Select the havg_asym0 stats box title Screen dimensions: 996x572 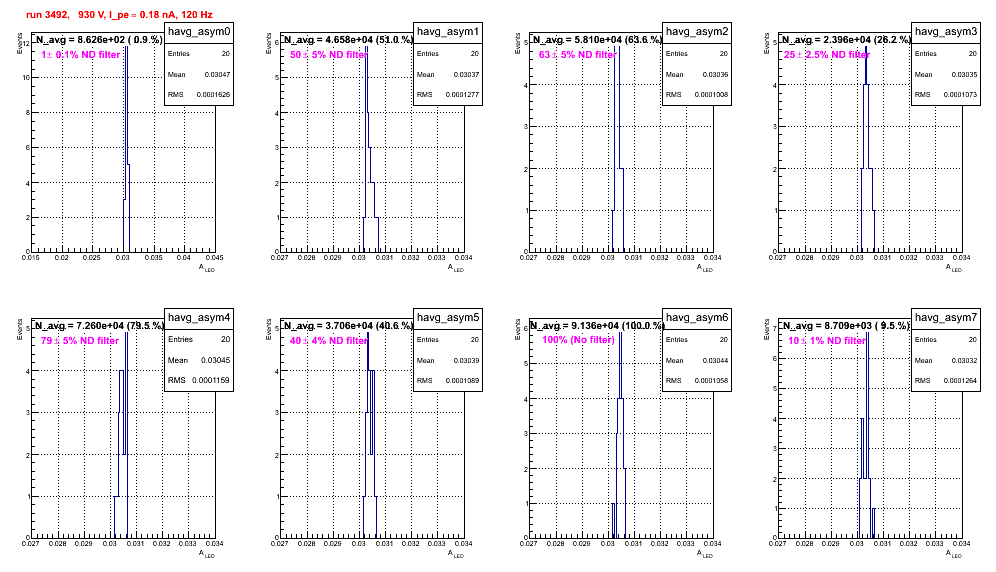coord(199,32)
